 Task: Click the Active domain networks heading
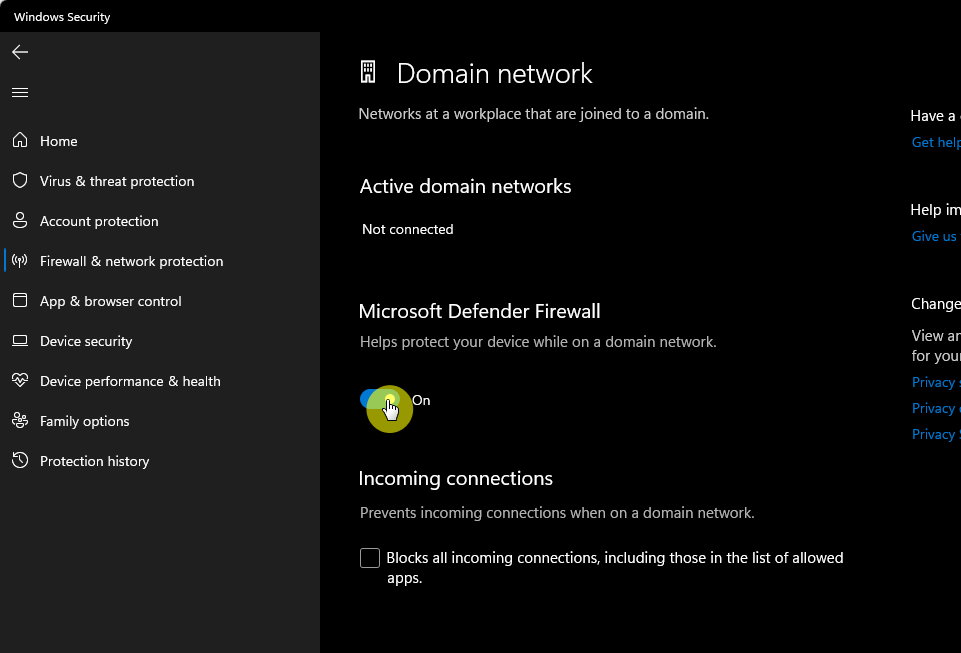click(465, 186)
